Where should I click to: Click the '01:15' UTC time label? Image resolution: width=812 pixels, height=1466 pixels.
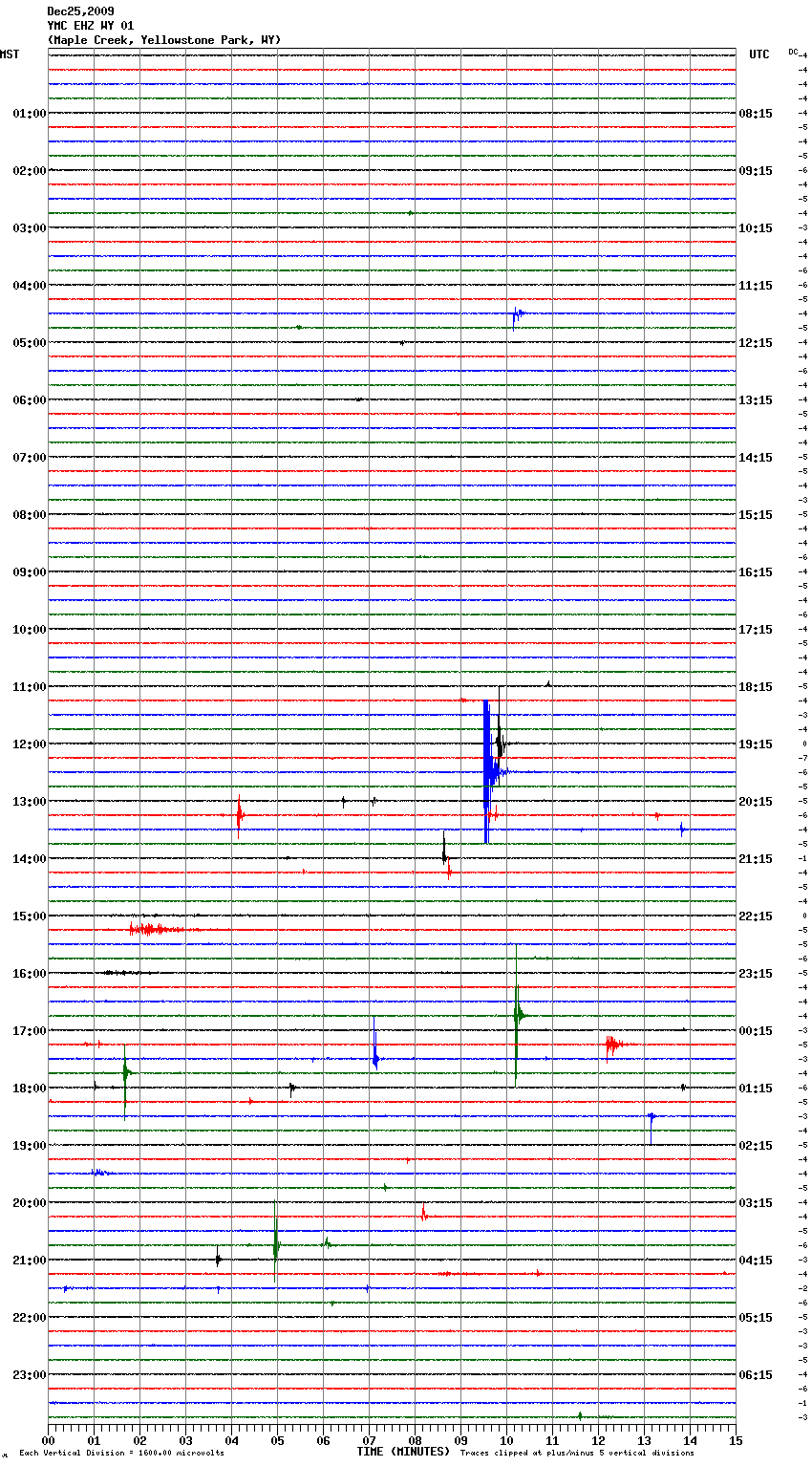[756, 1089]
